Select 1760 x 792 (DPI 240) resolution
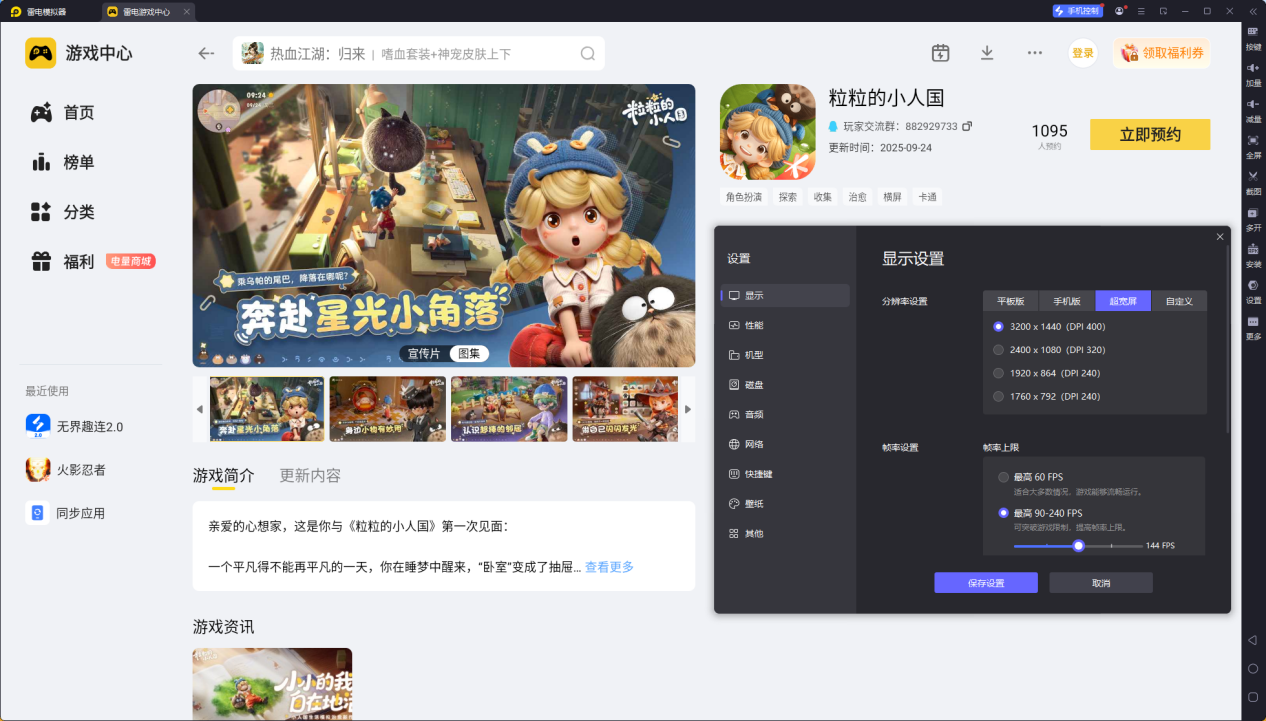This screenshot has height=721, width=1266. tap(1047, 396)
